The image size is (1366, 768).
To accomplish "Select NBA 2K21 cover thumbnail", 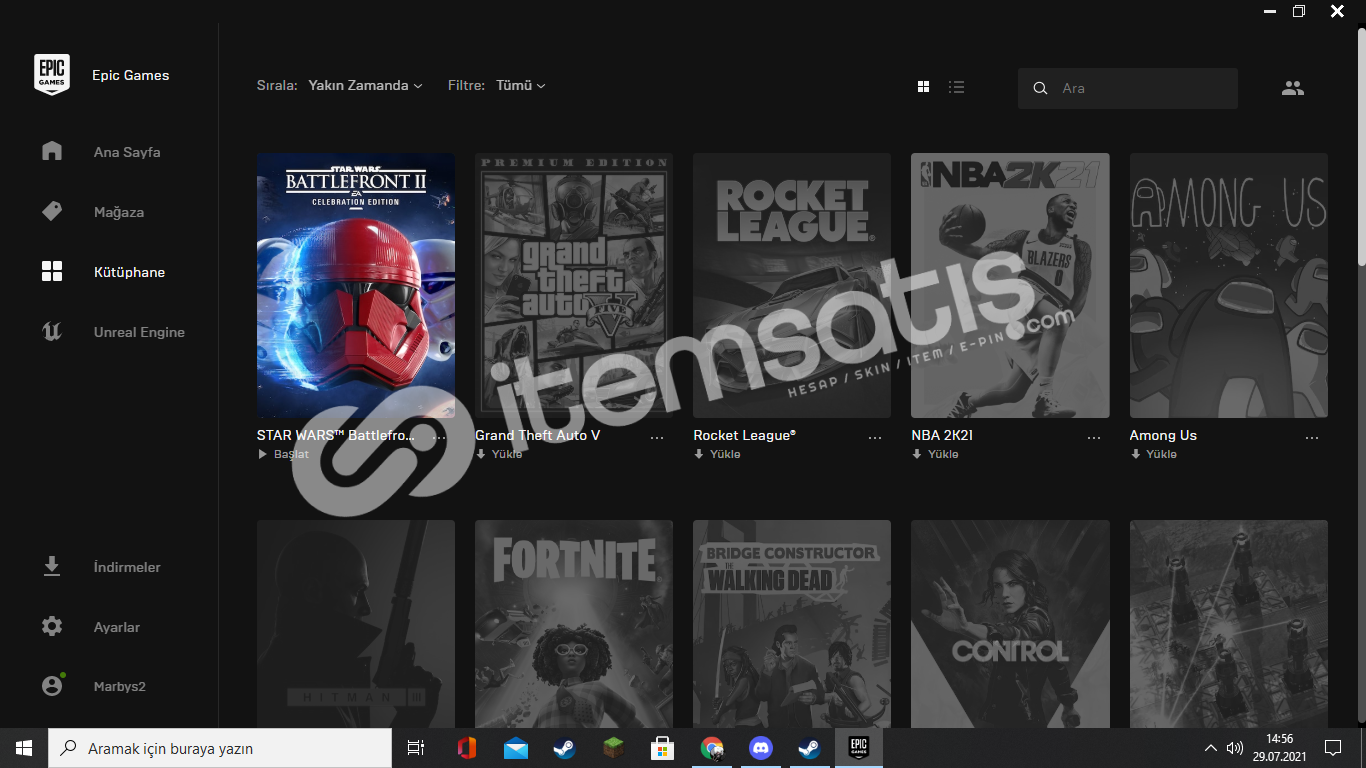I will pyautogui.click(x=1010, y=285).
